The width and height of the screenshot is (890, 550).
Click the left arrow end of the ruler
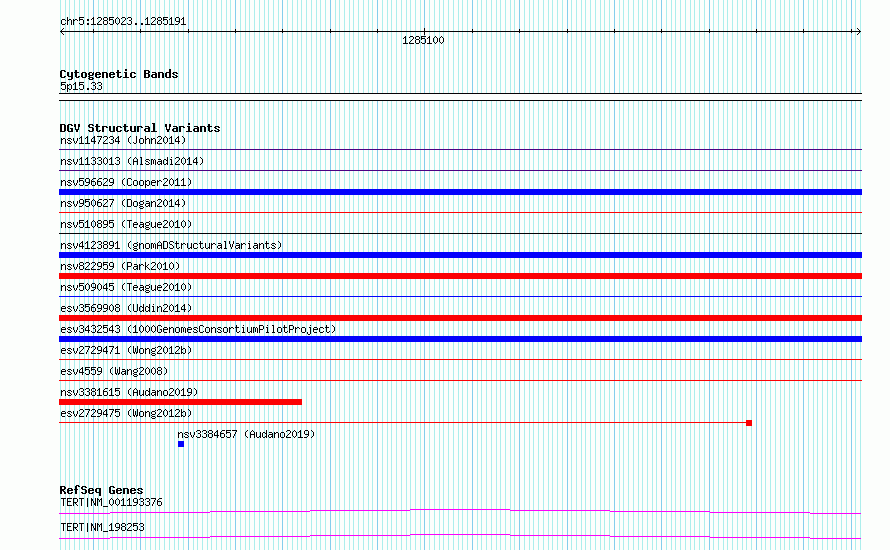(x=62, y=32)
